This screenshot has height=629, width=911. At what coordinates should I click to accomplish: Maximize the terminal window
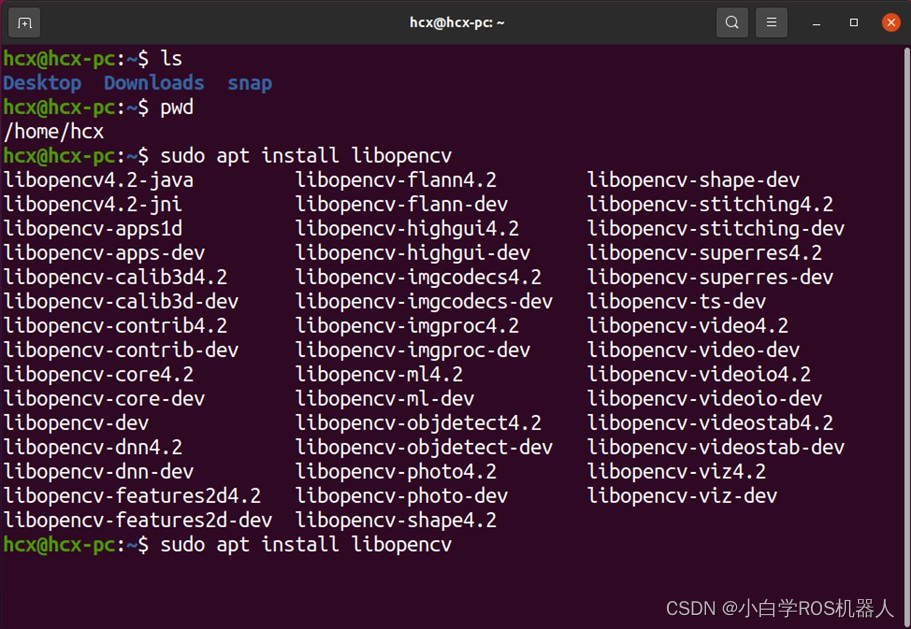coord(853,23)
